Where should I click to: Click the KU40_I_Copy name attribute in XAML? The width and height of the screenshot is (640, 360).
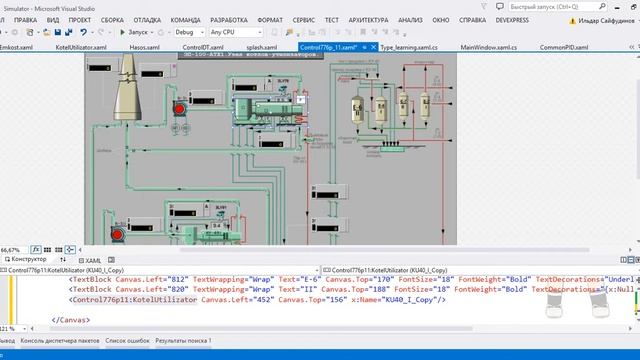tap(393, 300)
